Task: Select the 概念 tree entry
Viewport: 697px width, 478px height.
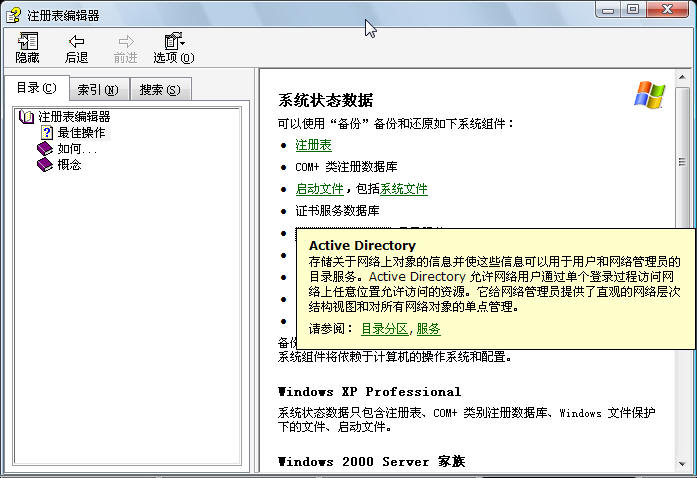Action: 69,165
